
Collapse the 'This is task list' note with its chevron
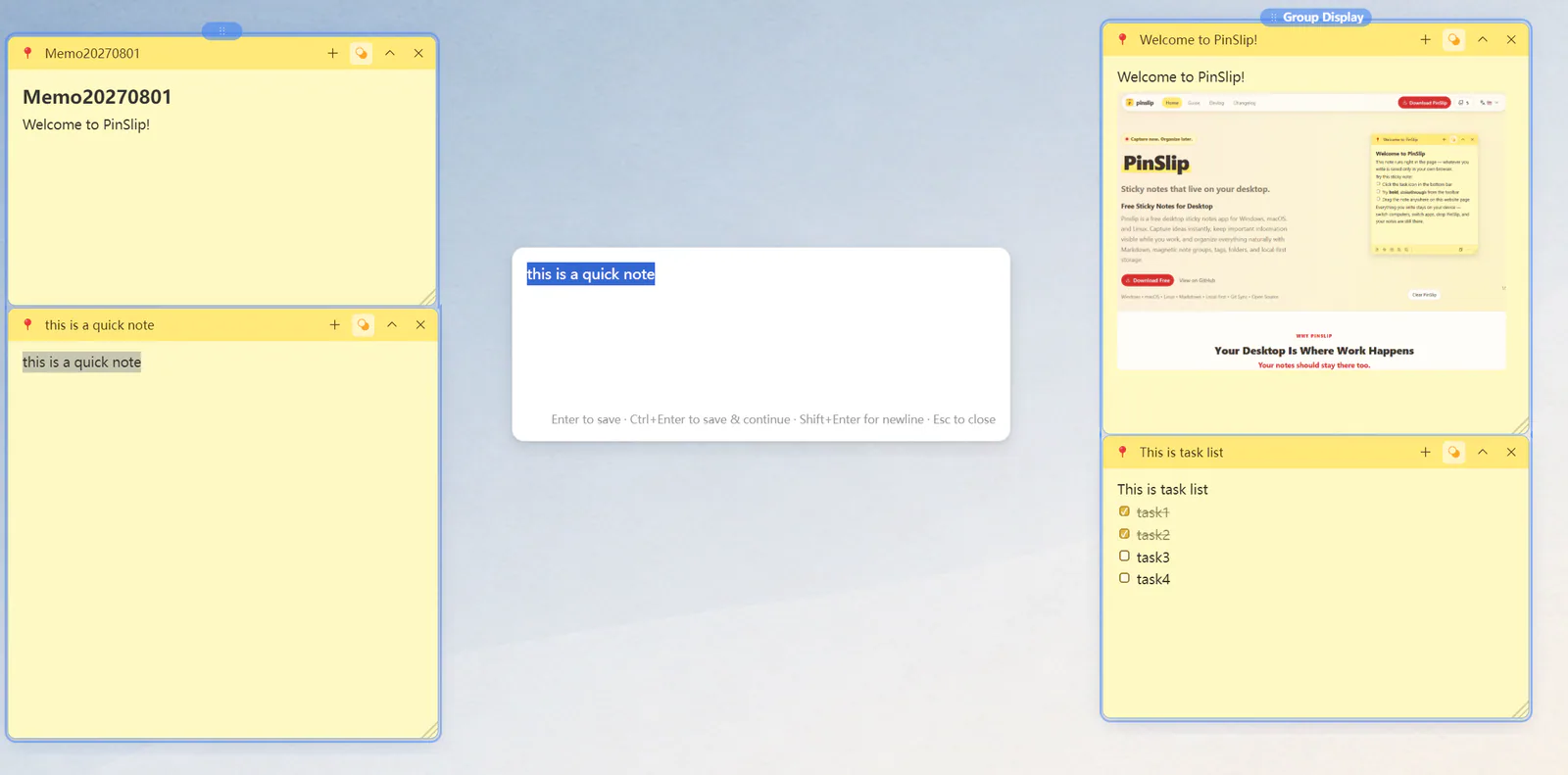pyautogui.click(x=1483, y=452)
